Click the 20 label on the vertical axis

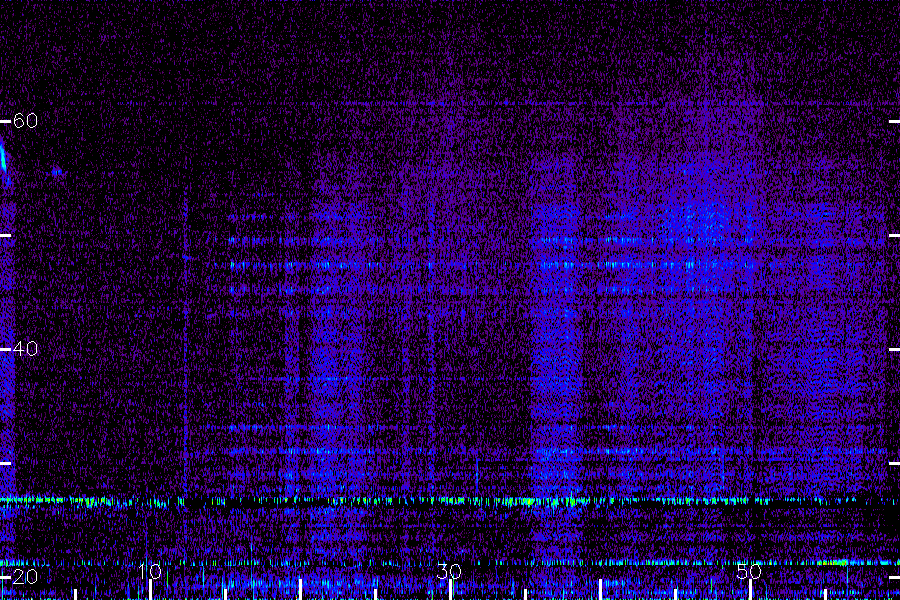[x=25, y=576]
